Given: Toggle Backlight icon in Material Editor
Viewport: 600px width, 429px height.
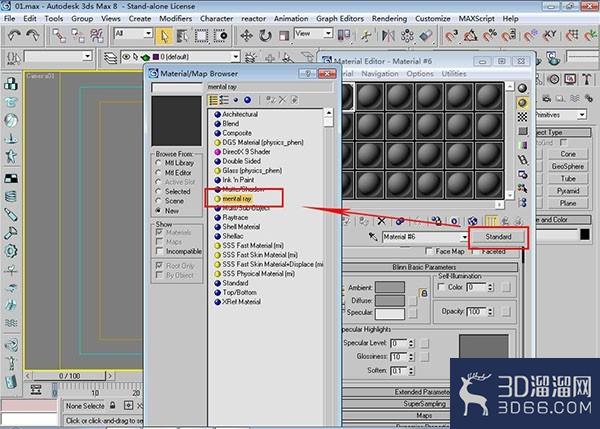Looking at the screenshot, I should tap(522, 103).
